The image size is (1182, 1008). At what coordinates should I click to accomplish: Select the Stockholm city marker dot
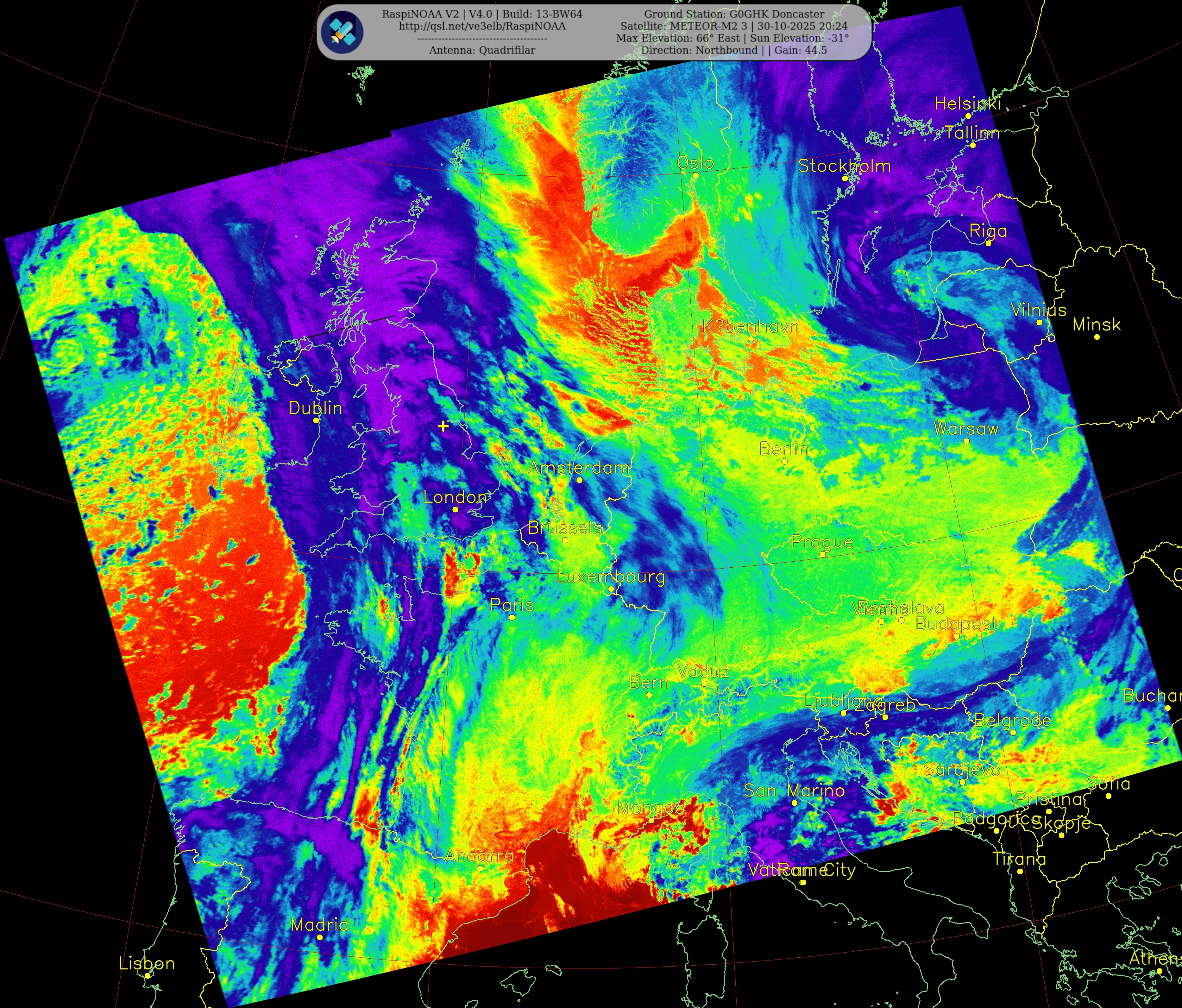click(845, 178)
